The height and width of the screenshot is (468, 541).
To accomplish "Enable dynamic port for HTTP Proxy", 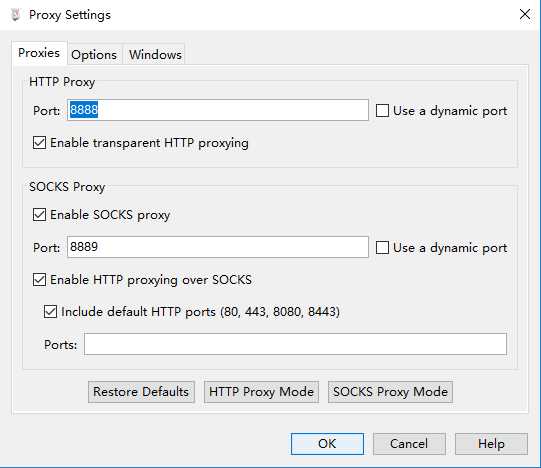I will 382,111.
